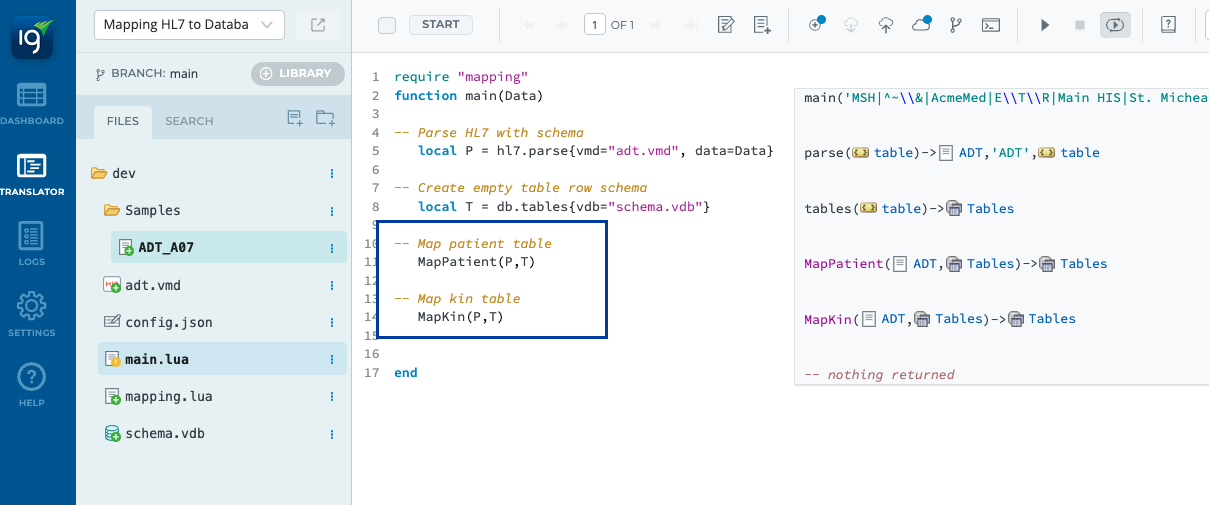Click the LIBRARY button
This screenshot has width=1209, height=505.
(298, 73)
